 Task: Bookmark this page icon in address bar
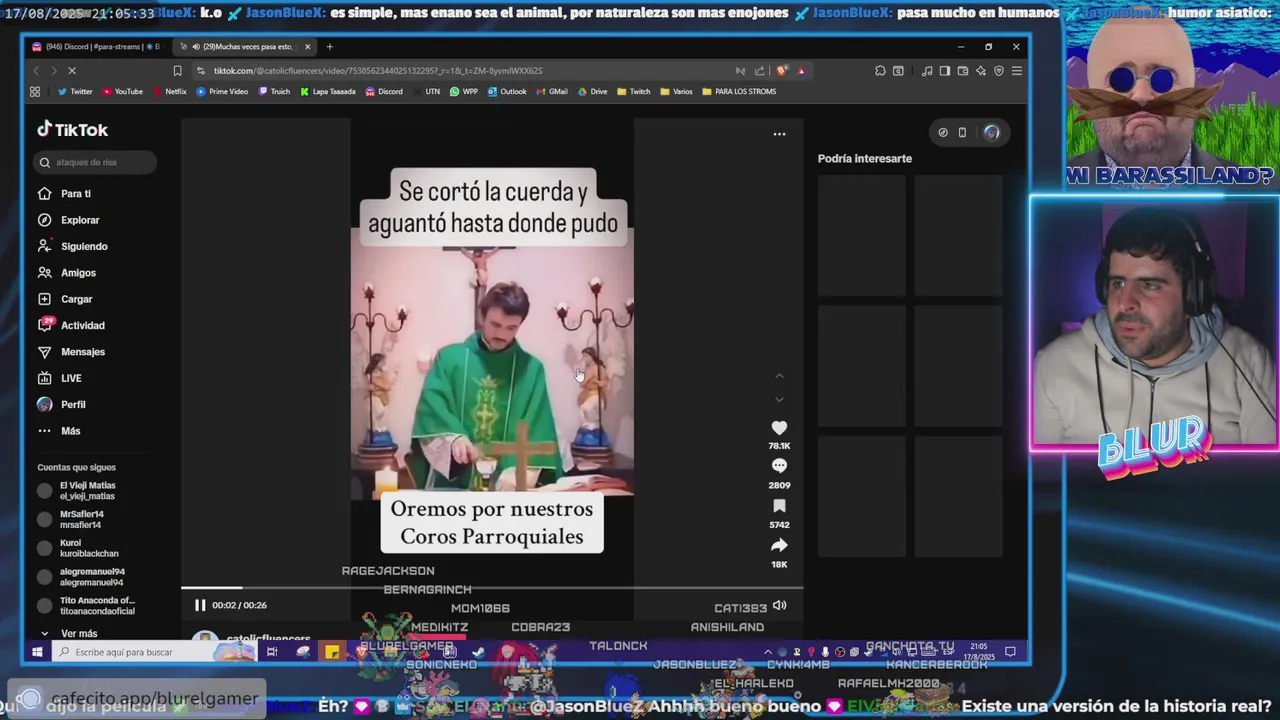pos(177,71)
